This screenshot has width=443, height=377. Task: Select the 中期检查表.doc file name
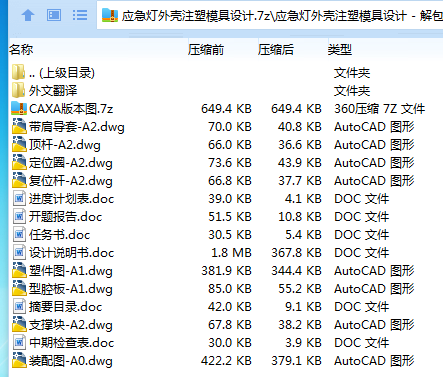(x=71, y=343)
